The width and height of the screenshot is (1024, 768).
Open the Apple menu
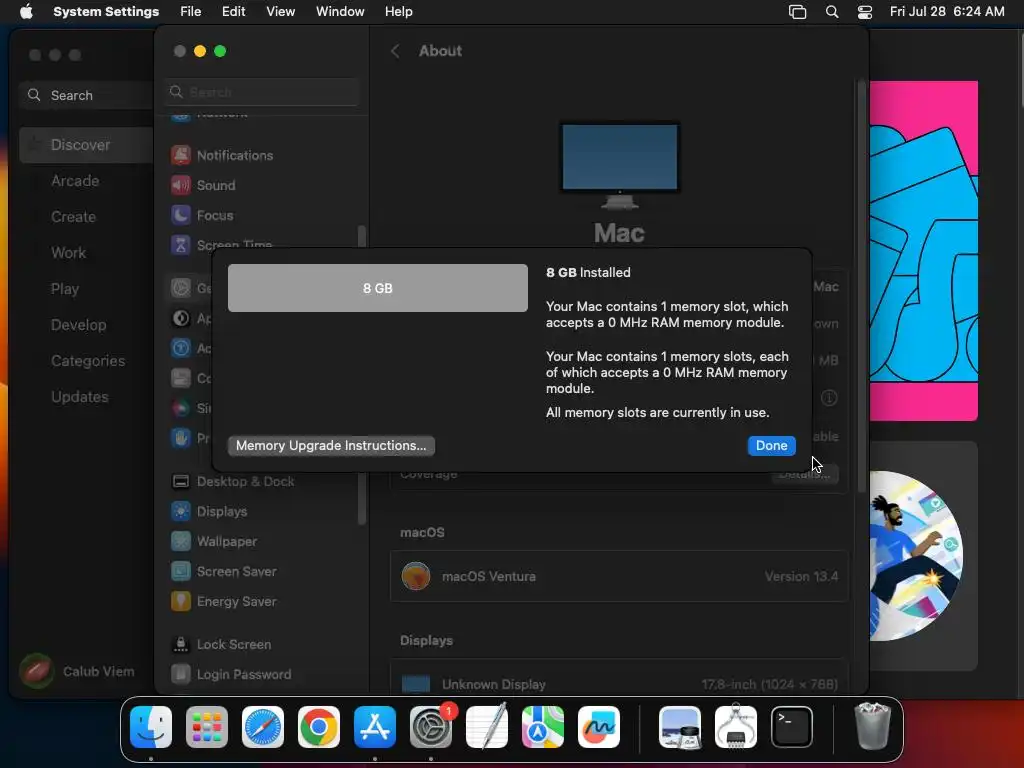(x=26, y=12)
